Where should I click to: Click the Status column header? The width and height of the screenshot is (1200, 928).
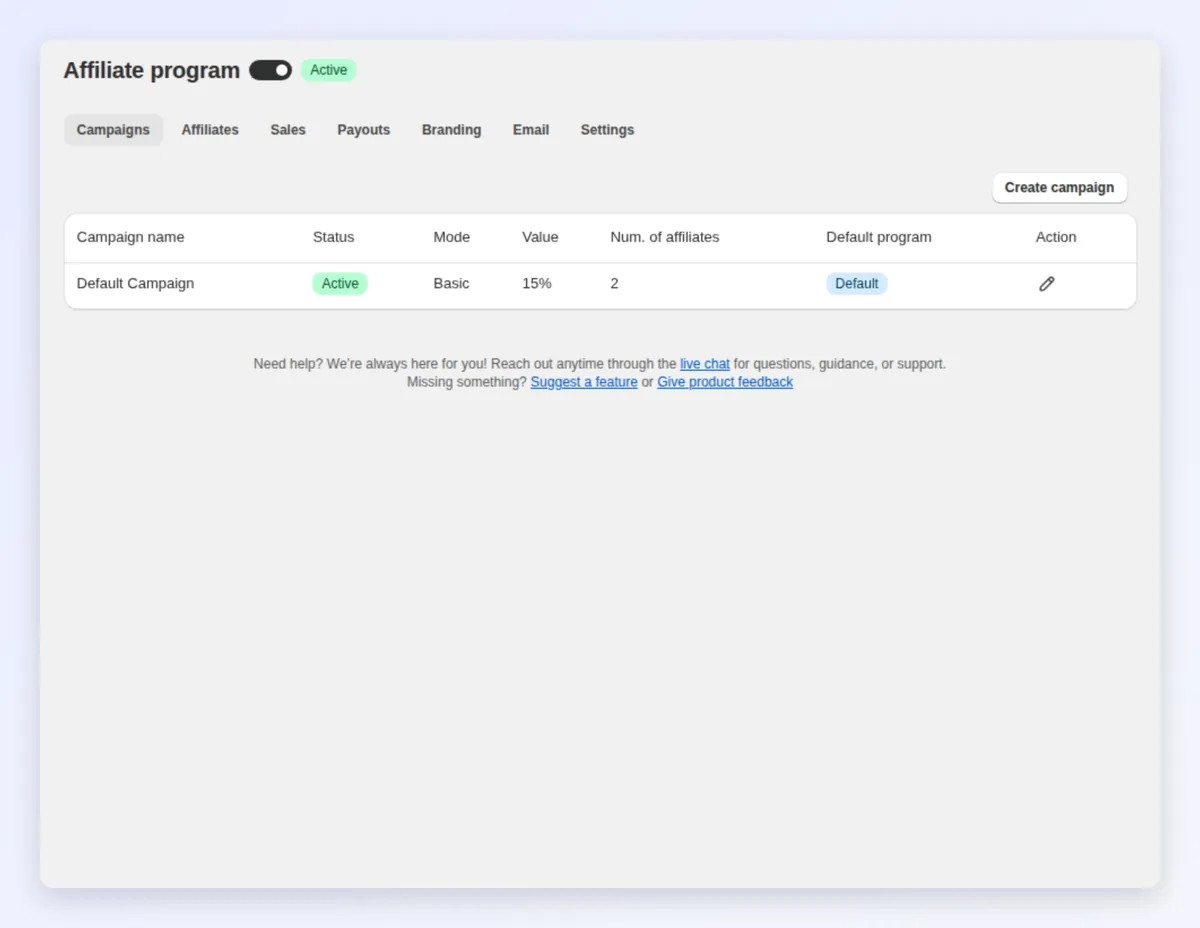[x=333, y=237]
